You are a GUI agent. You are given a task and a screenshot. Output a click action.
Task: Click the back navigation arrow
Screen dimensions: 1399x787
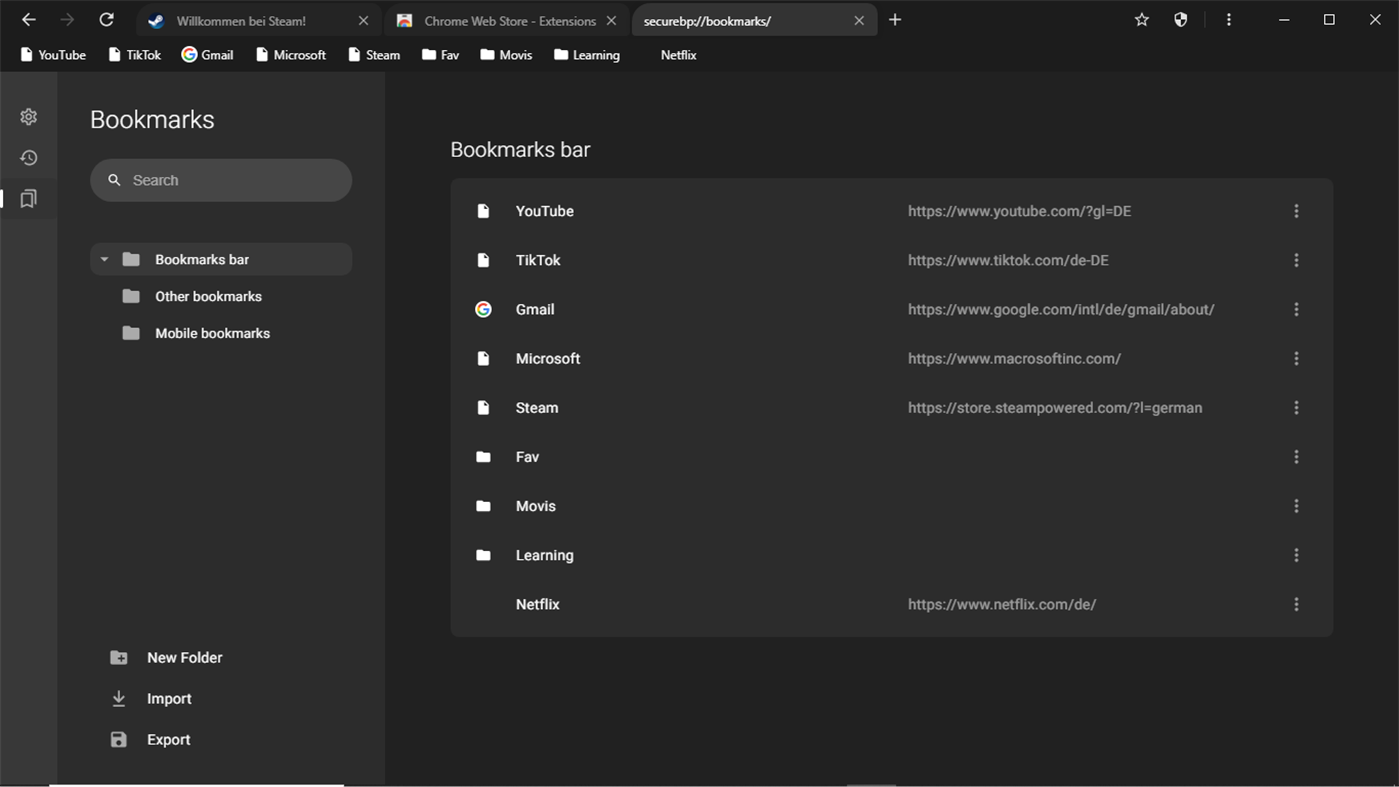point(27,19)
